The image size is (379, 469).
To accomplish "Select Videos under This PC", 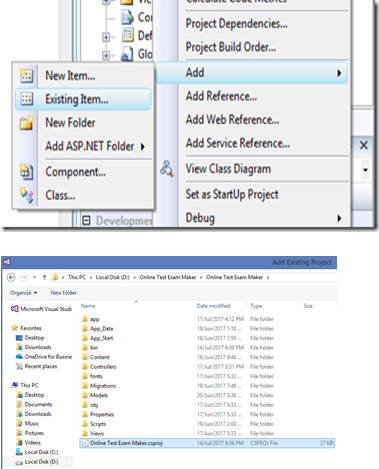I will (x=28, y=443).
